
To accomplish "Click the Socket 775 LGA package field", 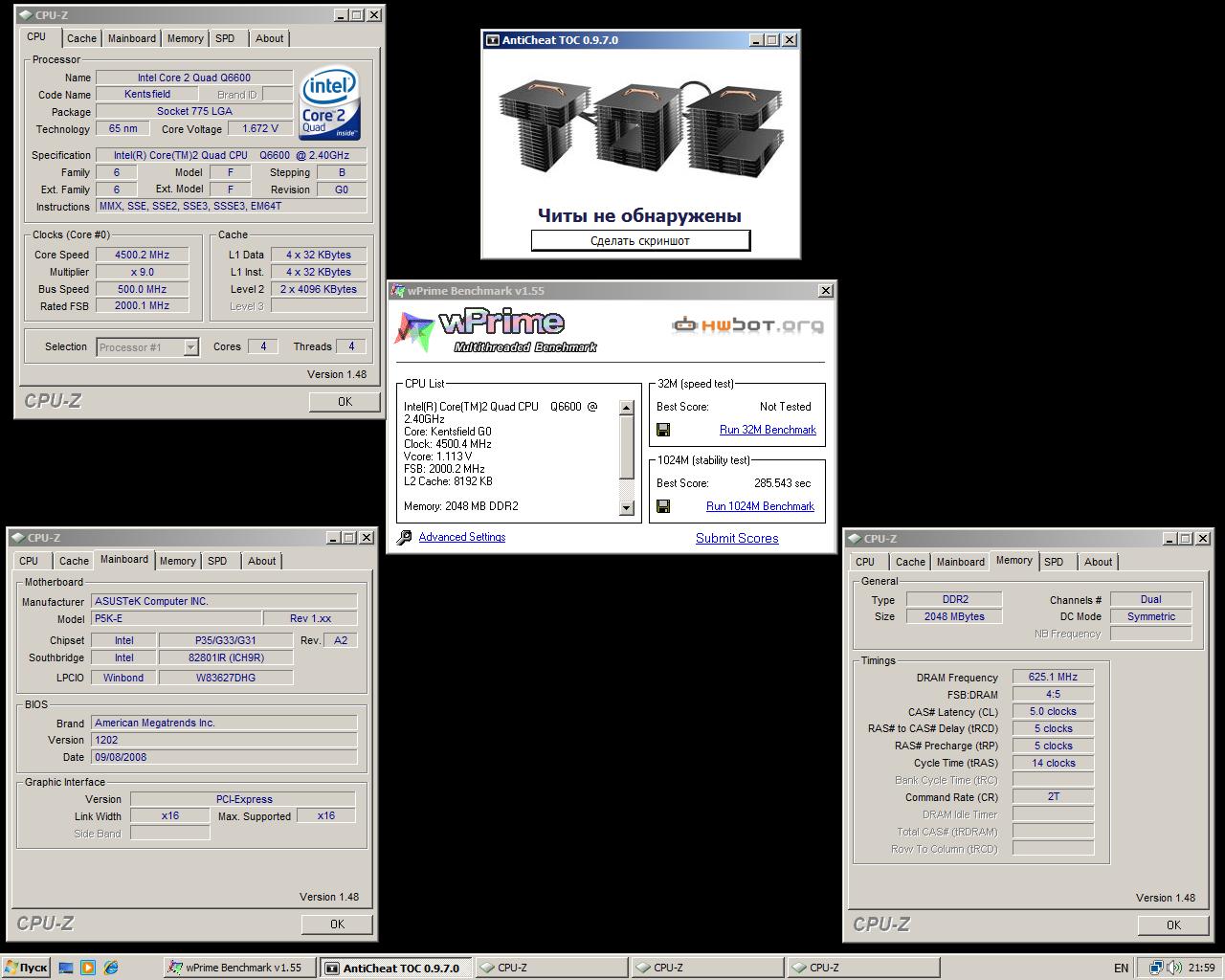I will [x=194, y=111].
